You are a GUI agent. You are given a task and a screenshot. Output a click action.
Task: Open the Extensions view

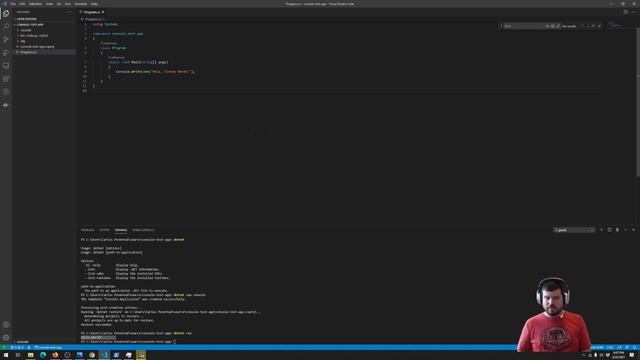coord(6,79)
